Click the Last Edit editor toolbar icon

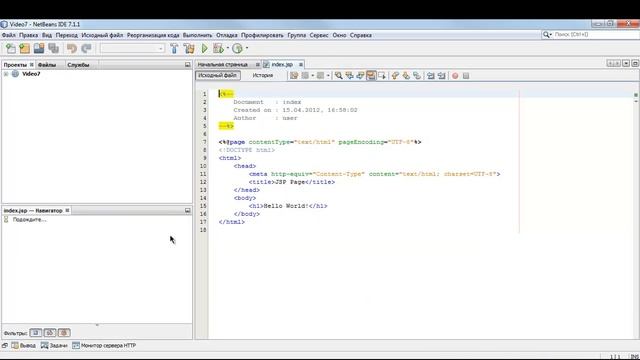tap(294, 76)
